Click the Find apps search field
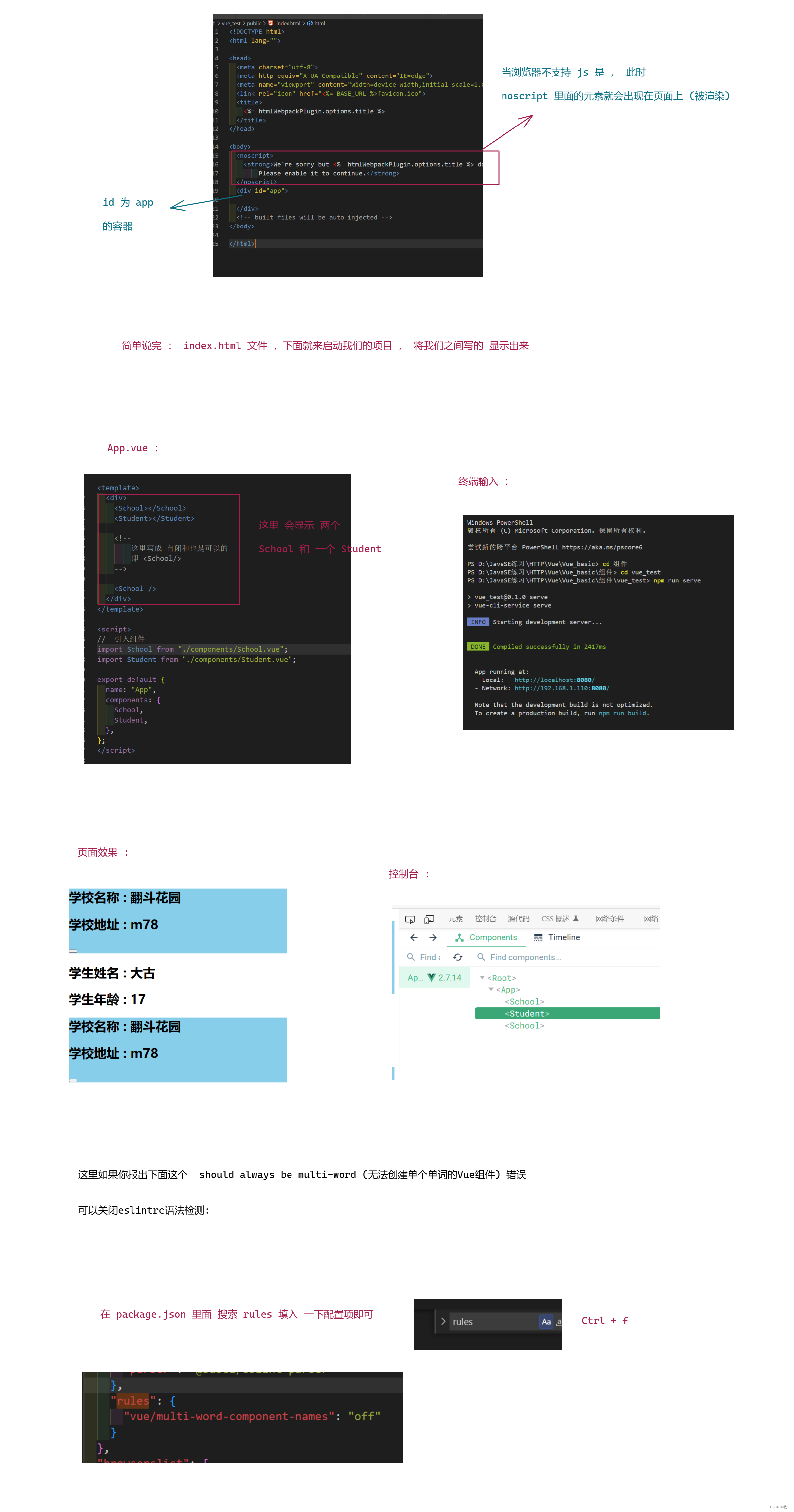The height and width of the screenshot is (1512, 794). tap(424, 957)
